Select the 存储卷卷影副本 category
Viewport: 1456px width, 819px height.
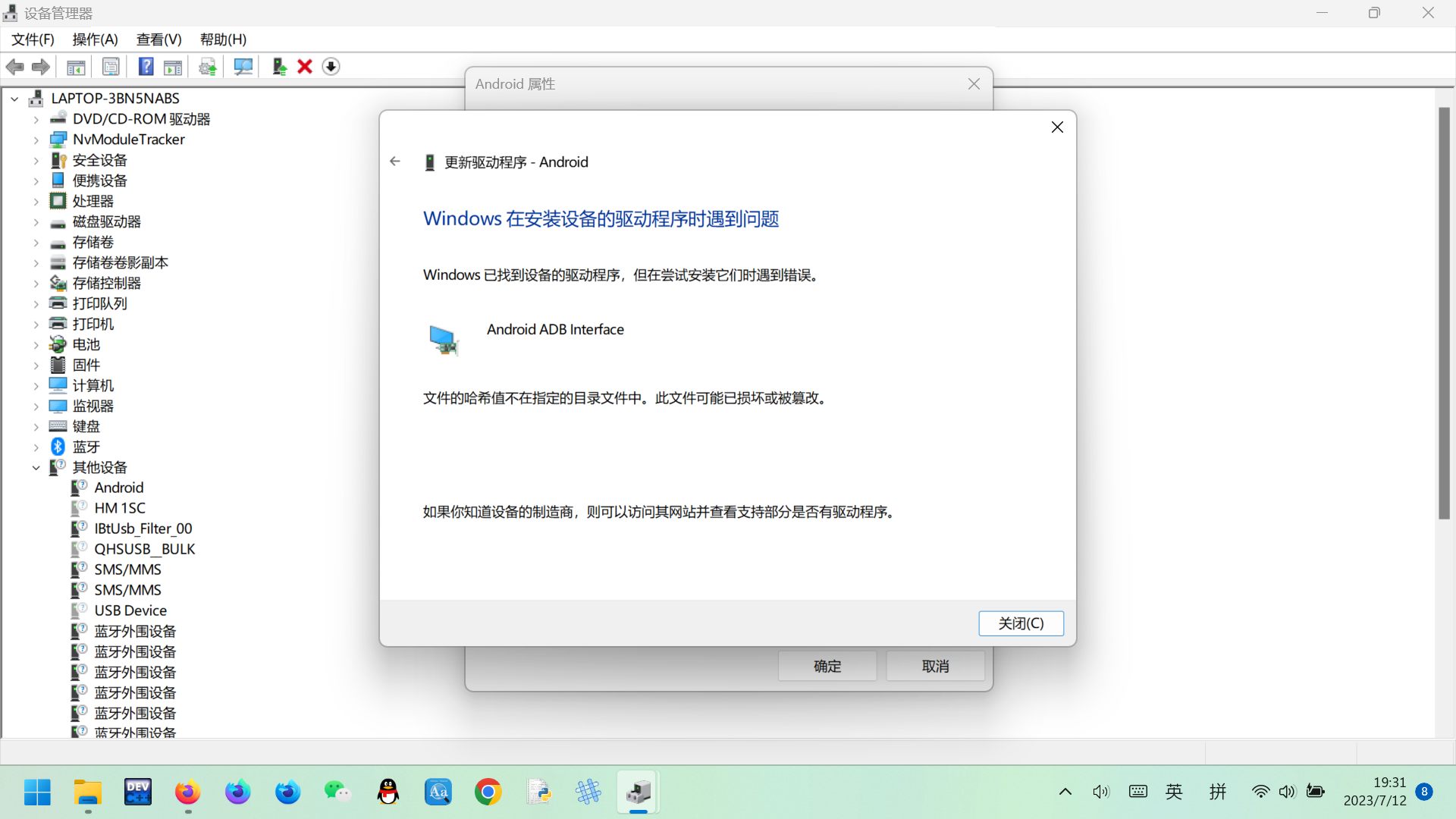(120, 262)
